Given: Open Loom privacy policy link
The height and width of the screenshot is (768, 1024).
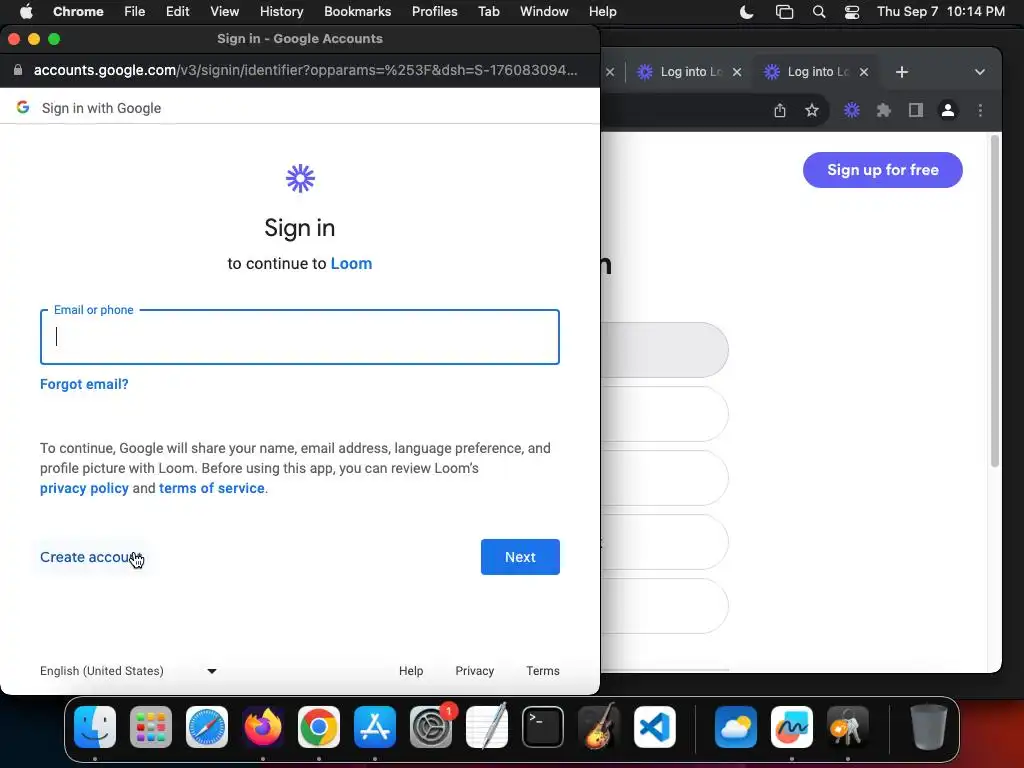Looking at the screenshot, I should pos(84,488).
